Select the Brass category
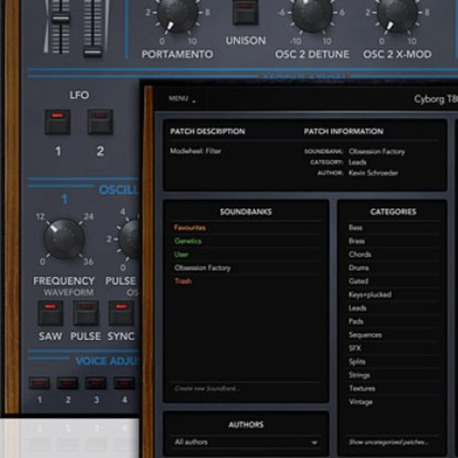The image size is (458, 458). 393,241
